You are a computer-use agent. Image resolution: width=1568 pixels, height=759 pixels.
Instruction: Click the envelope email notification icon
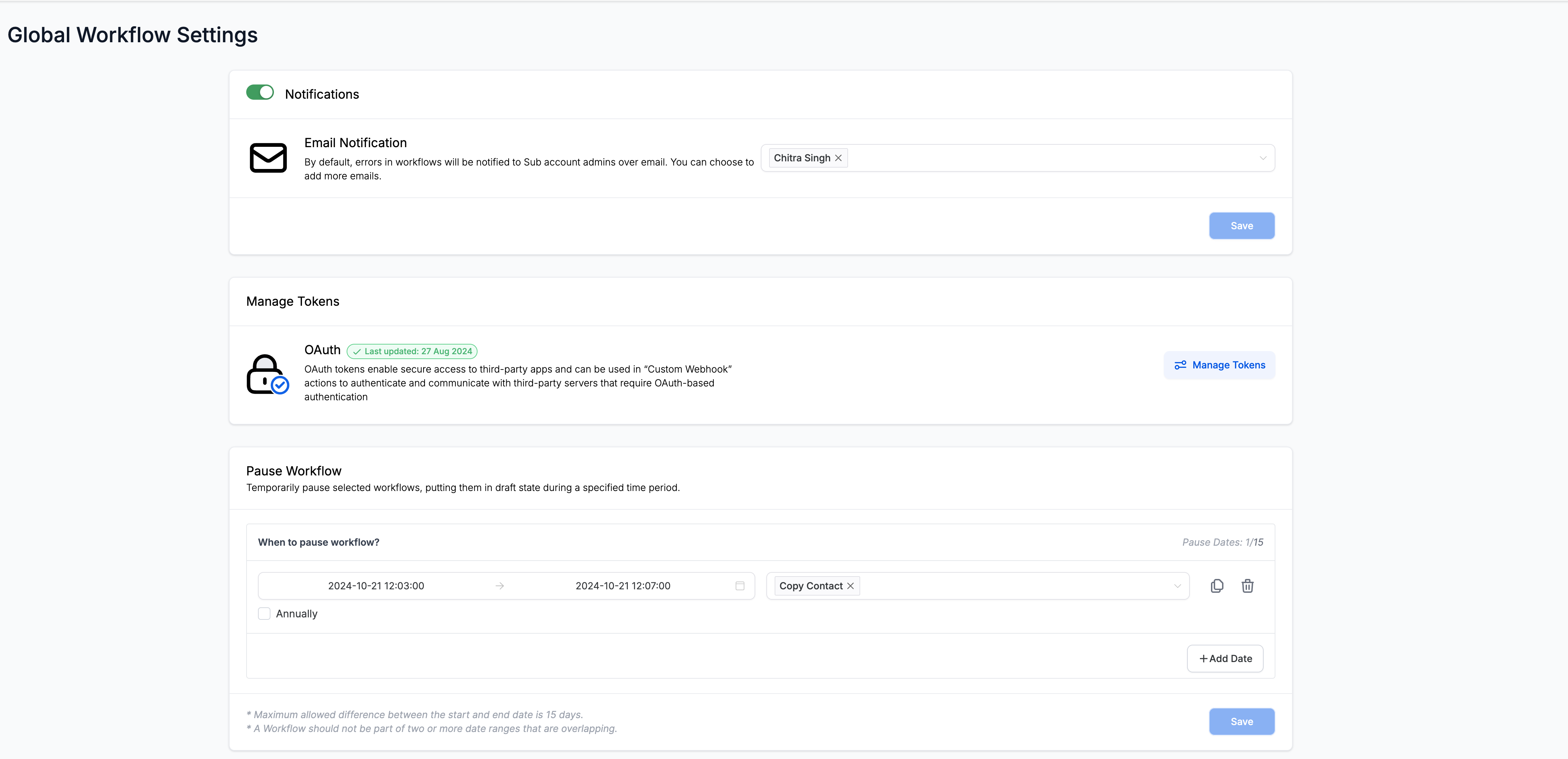[268, 158]
